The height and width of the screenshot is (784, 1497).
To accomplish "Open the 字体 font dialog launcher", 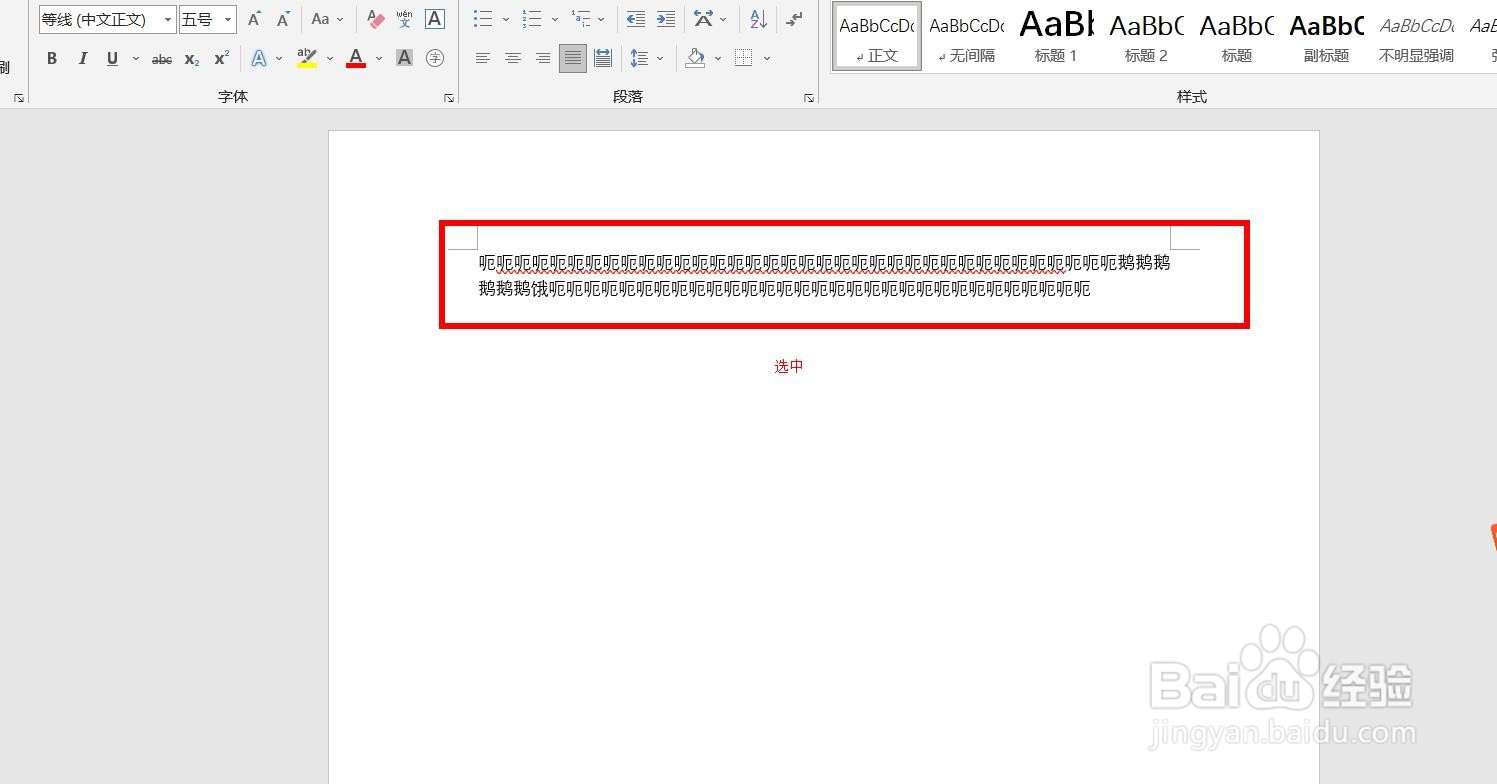I will click(449, 98).
